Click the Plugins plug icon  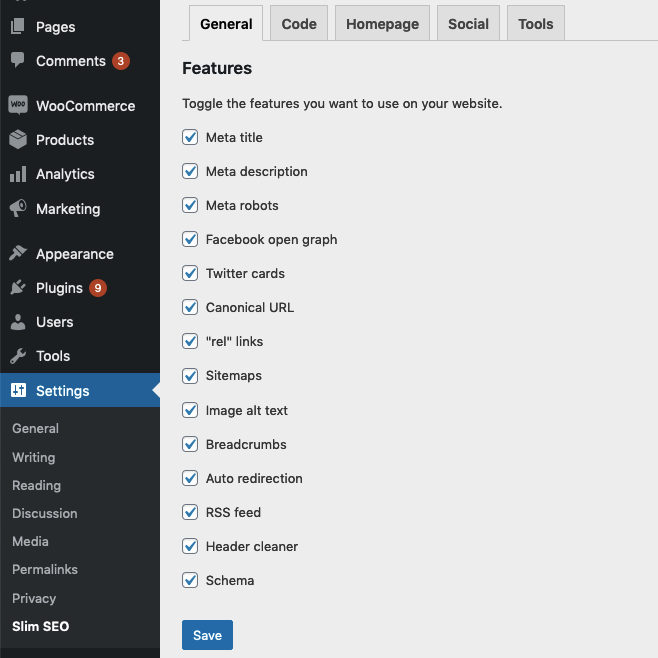click(x=18, y=287)
